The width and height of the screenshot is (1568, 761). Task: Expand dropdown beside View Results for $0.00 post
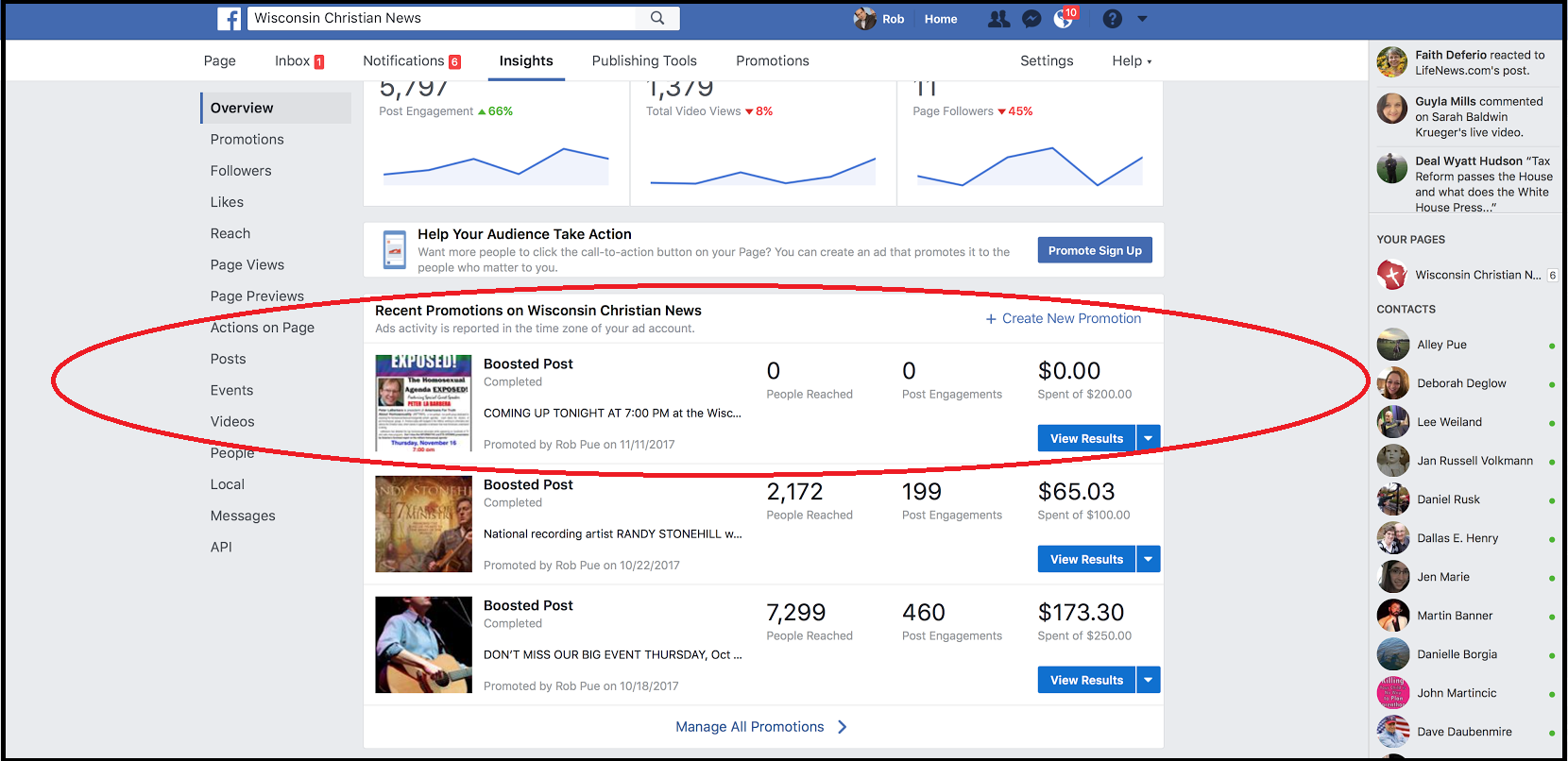(1149, 438)
